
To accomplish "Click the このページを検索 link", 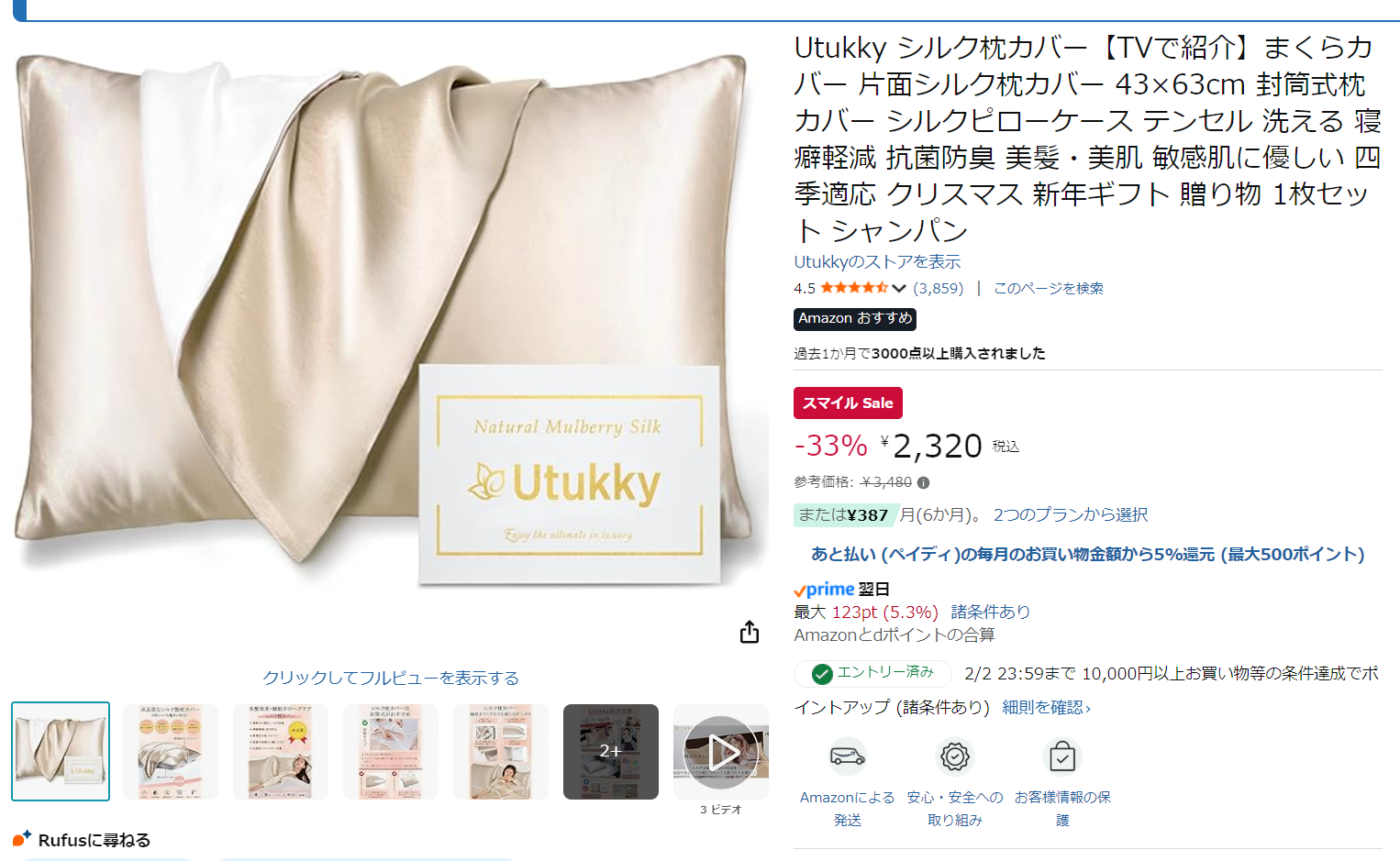I will pos(1049,288).
